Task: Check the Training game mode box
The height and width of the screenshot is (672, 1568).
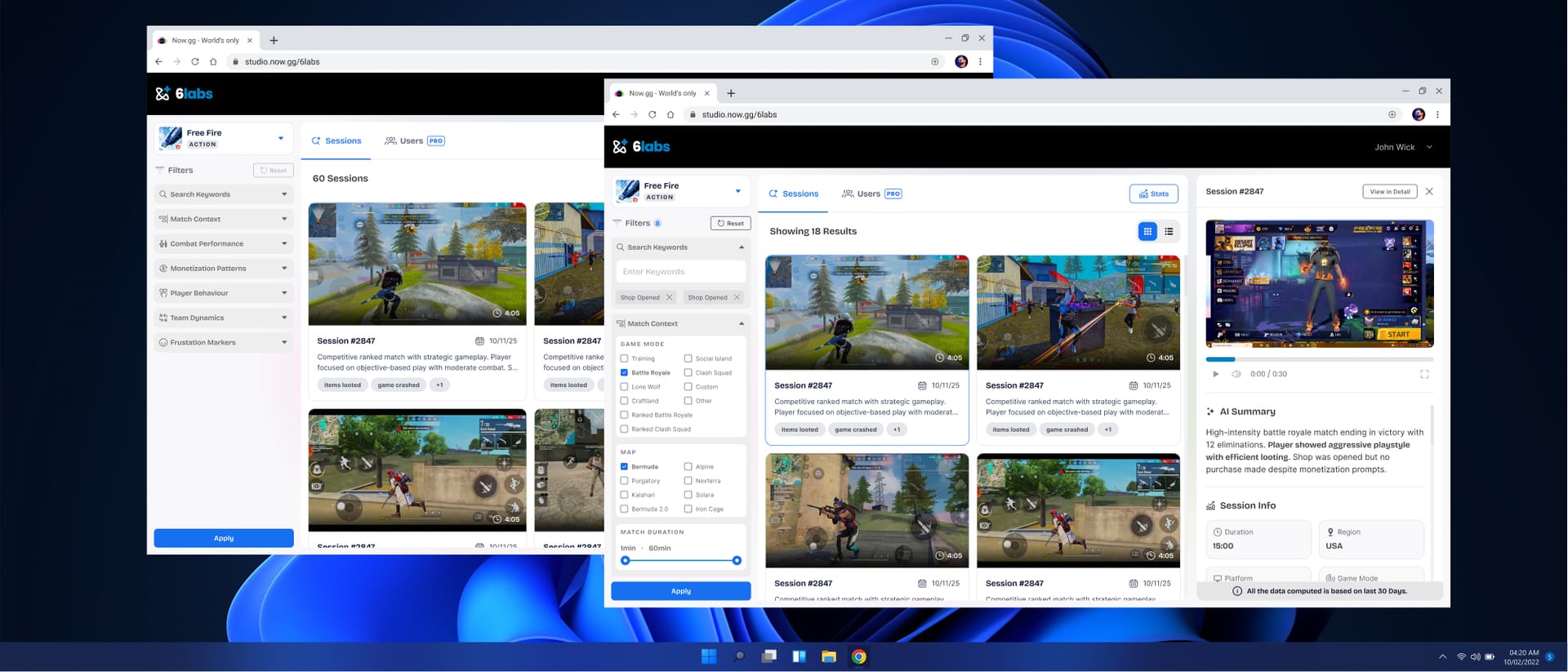Action: (624, 358)
